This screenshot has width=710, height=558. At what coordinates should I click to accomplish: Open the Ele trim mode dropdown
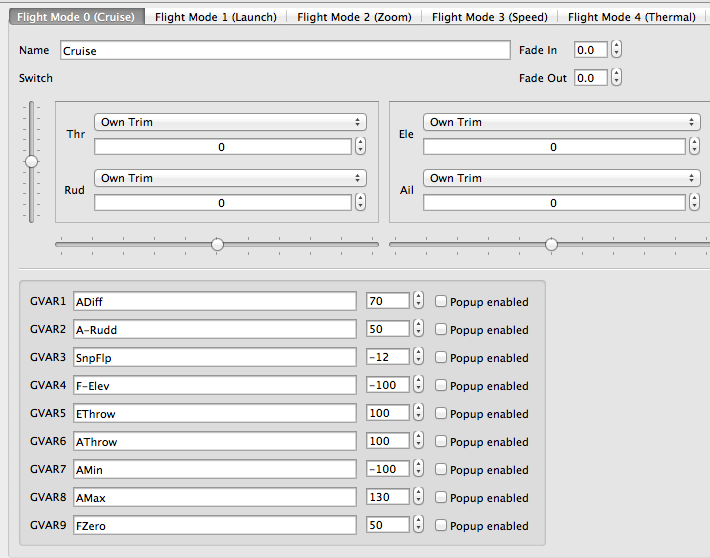pos(561,122)
